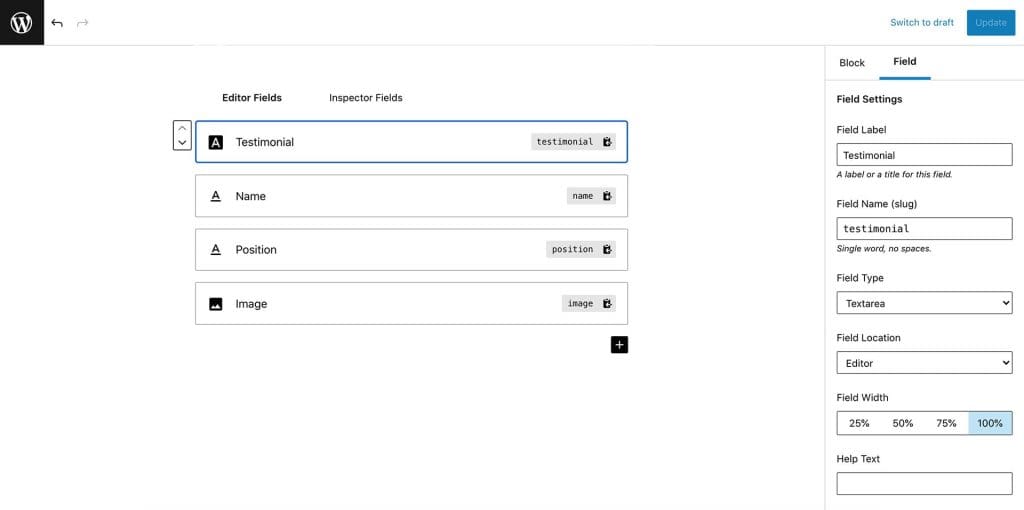Click the Field Label input

(924, 155)
